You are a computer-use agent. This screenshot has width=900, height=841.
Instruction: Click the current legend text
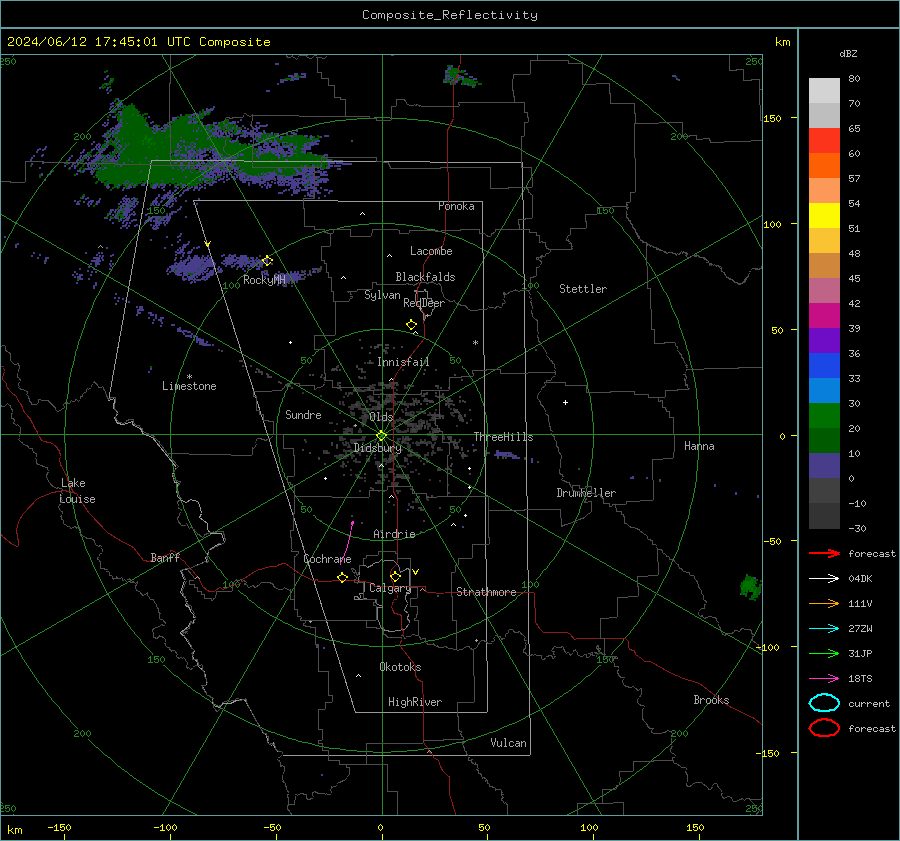pos(869,703)
